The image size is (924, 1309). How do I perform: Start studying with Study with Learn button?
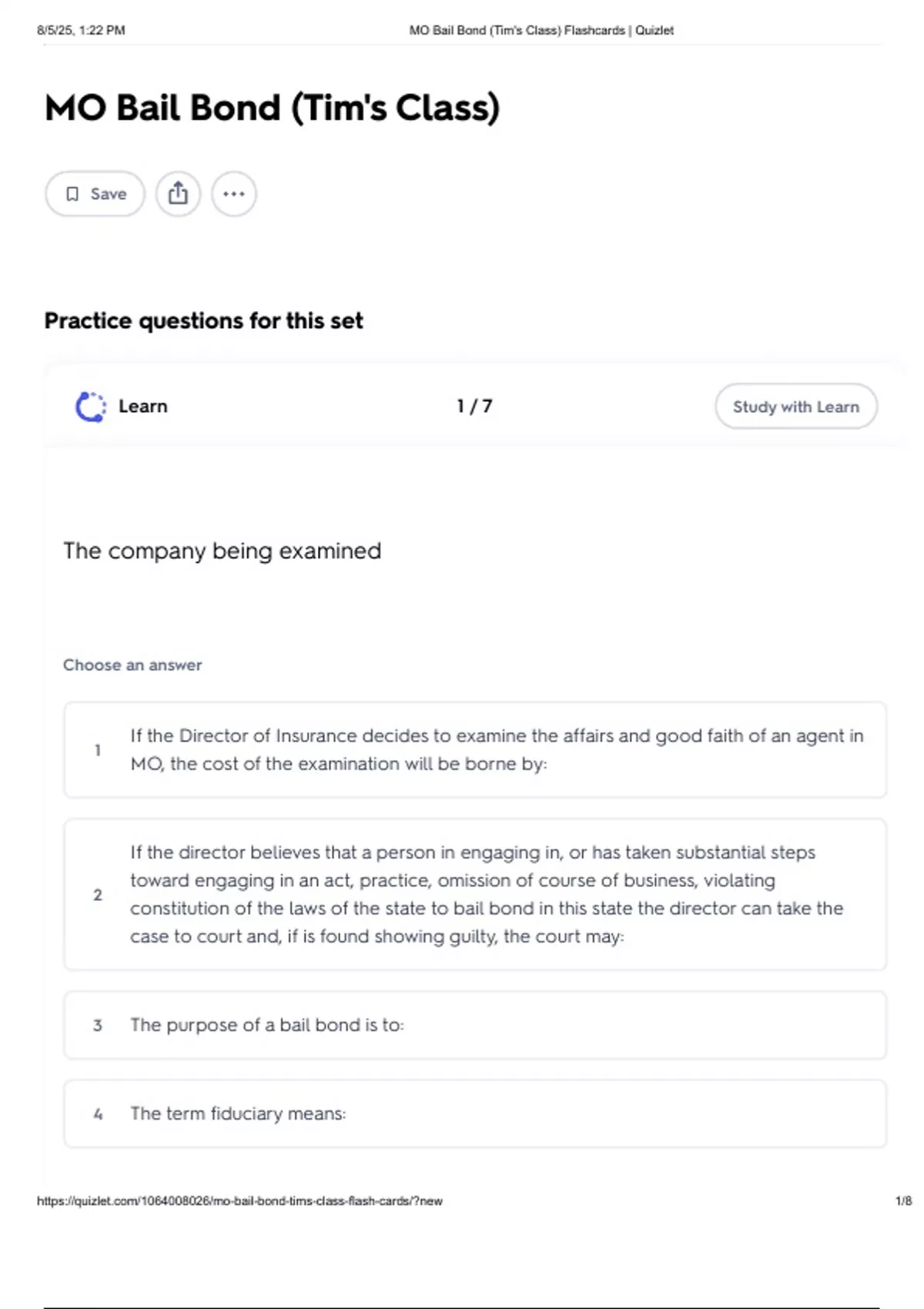tap(796, 407)
